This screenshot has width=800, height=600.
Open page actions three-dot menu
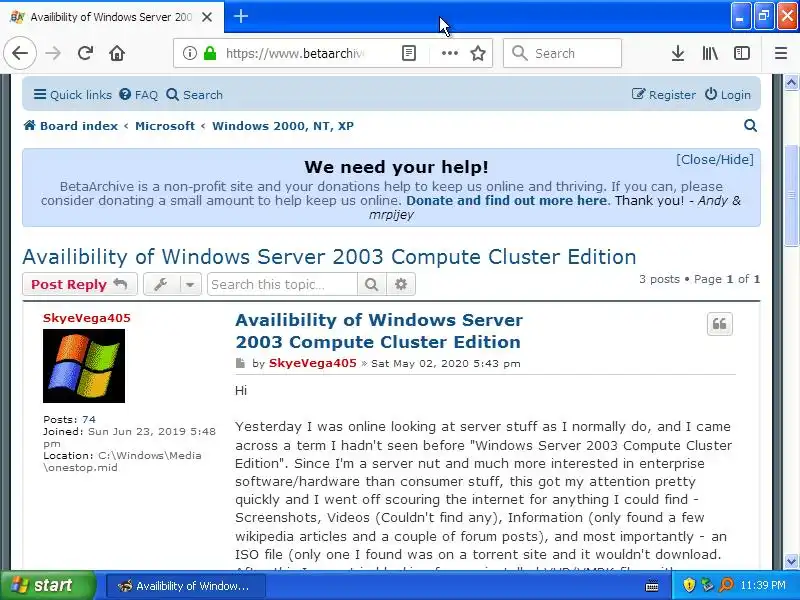click(x=449, y=53)
